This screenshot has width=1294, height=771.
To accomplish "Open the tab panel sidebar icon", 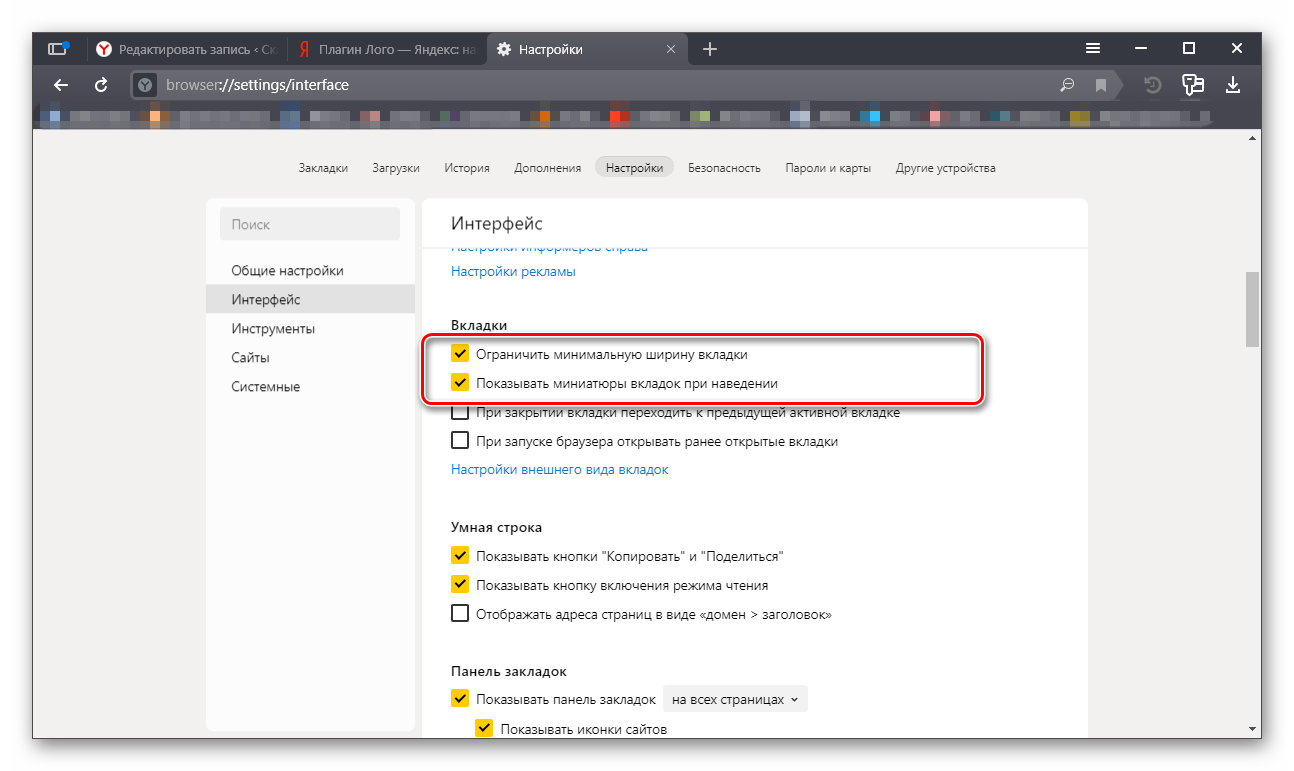I will (x=59, y=49).
